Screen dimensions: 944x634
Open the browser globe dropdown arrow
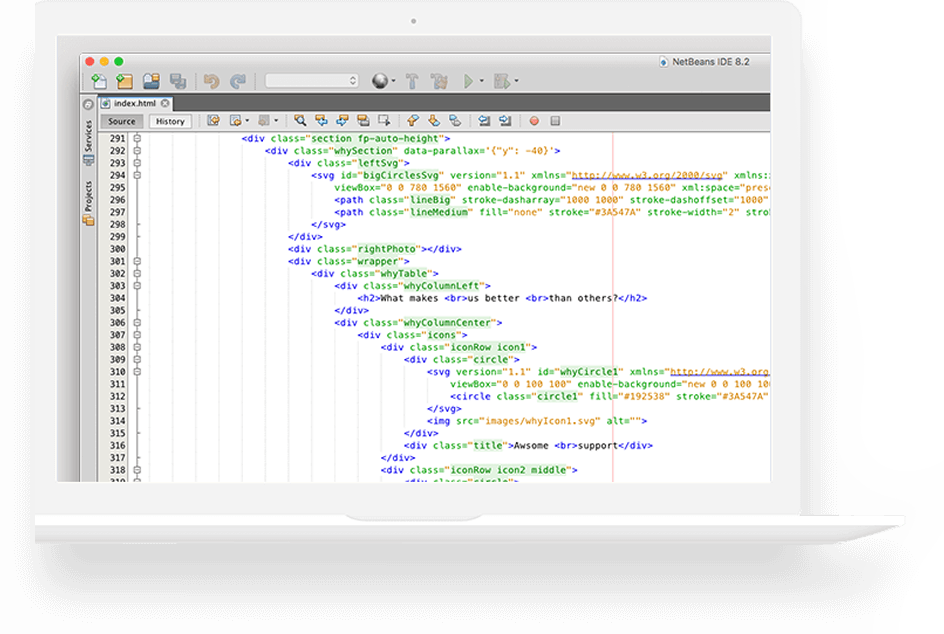[393, 82]
